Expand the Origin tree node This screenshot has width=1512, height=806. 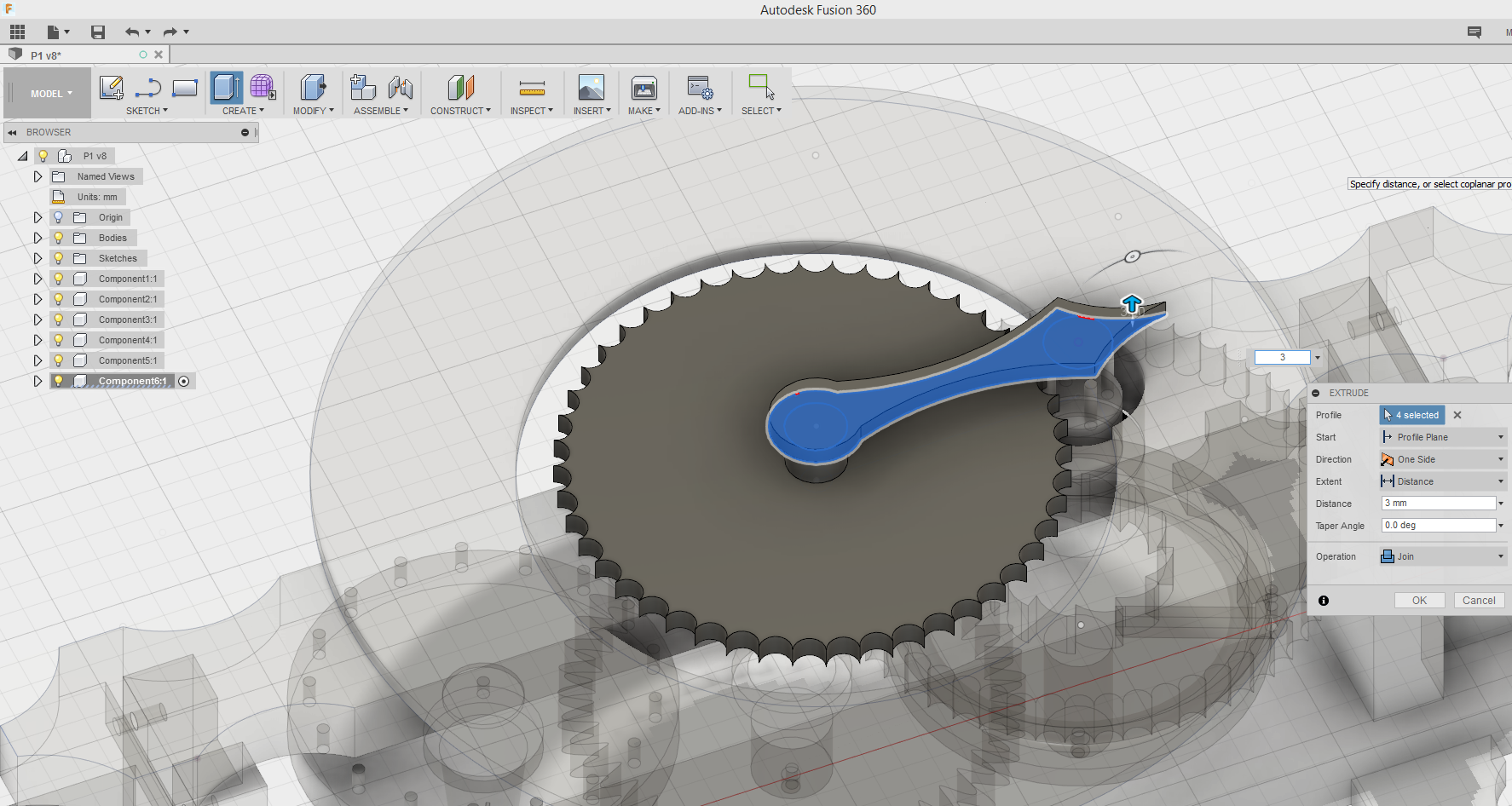pos(38,217)
